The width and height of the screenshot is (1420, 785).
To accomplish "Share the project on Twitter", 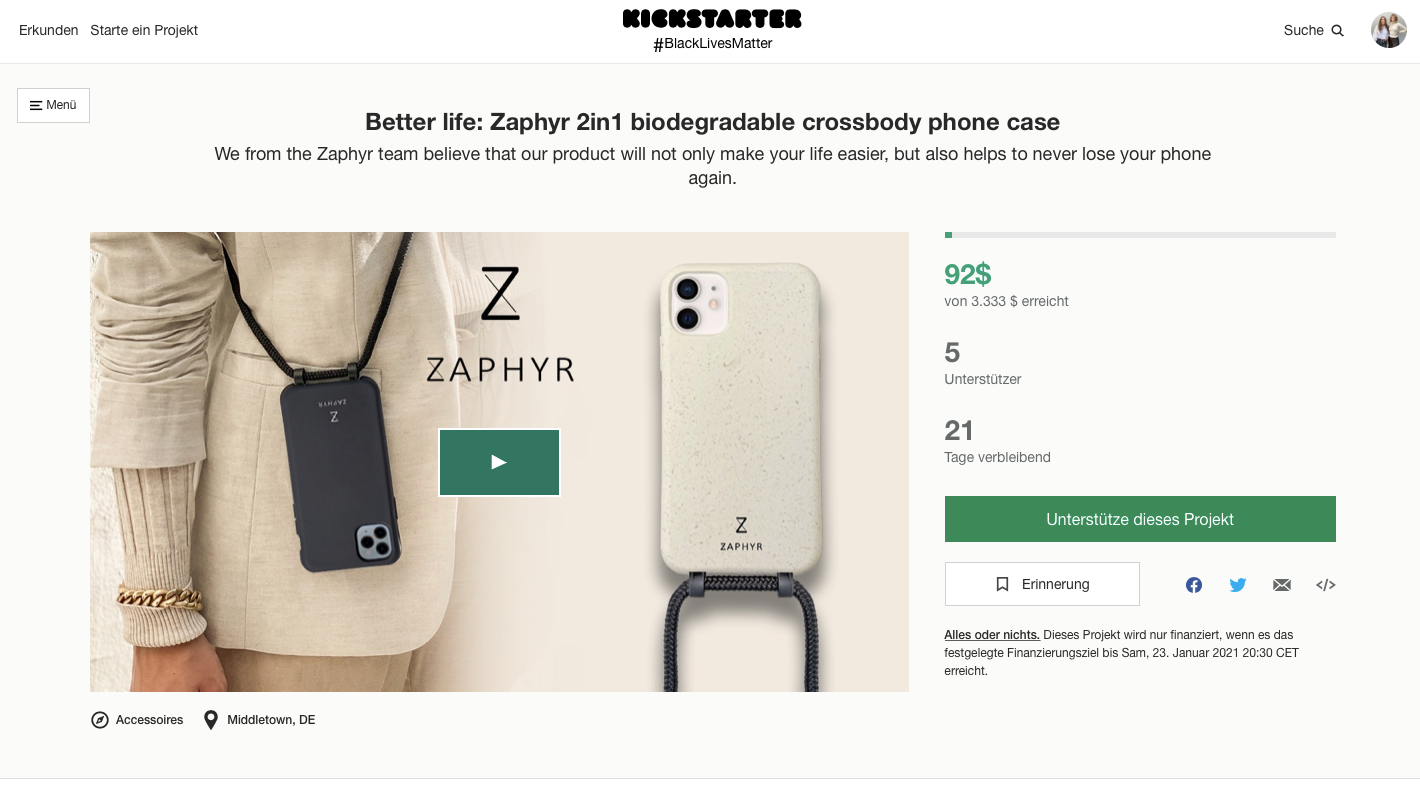I will (1238, 585).
